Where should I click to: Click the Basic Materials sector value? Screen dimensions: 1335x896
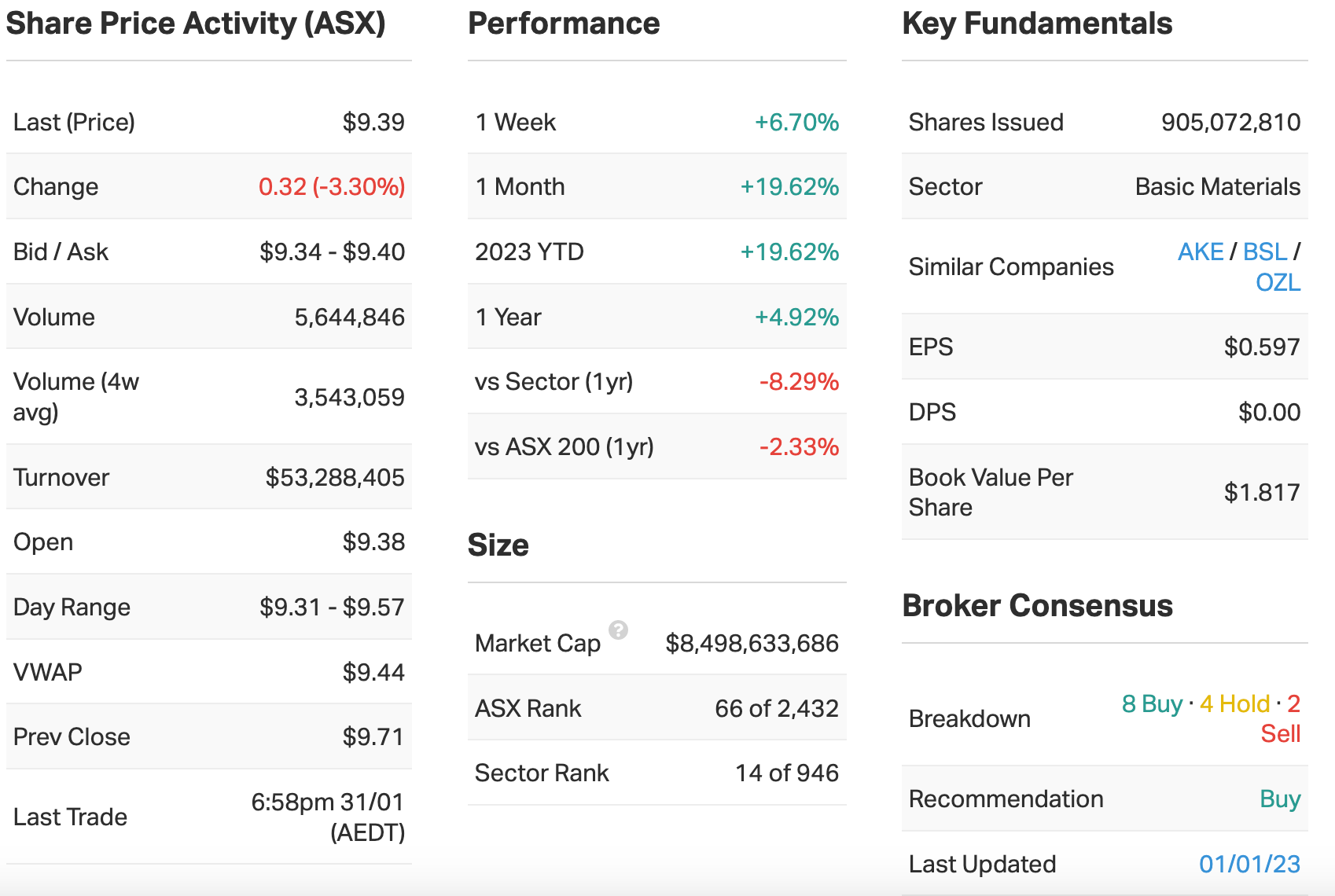[x=1217, y=187]
